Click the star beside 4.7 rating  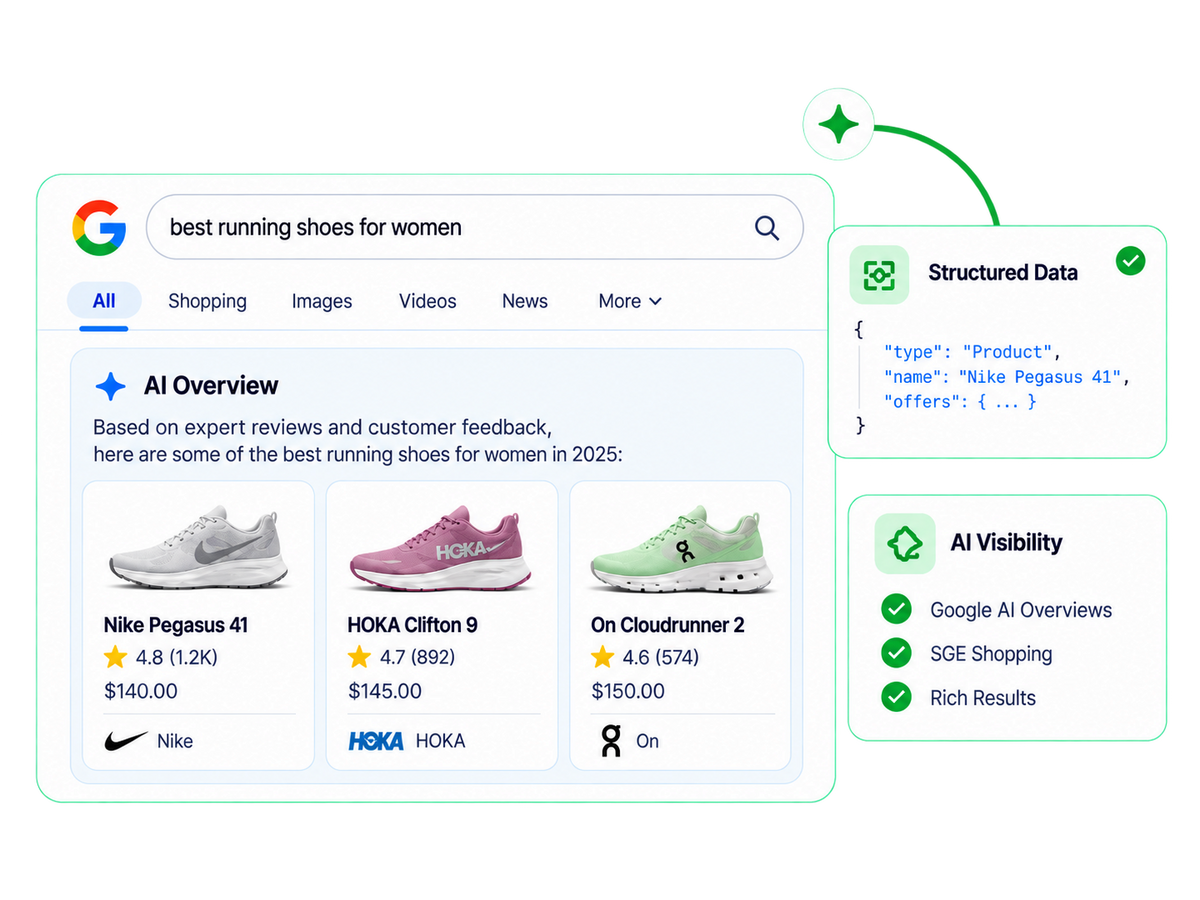(359, 657)
